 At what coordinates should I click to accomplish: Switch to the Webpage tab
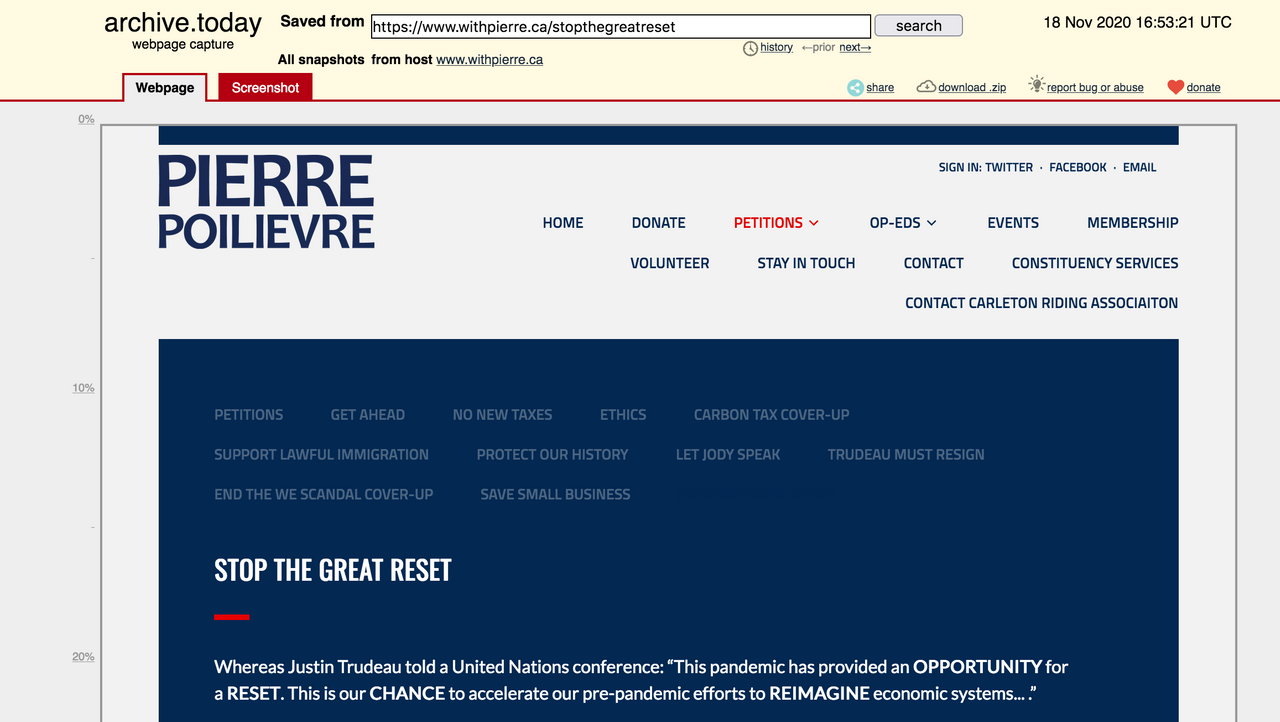(x=165, y=87)
